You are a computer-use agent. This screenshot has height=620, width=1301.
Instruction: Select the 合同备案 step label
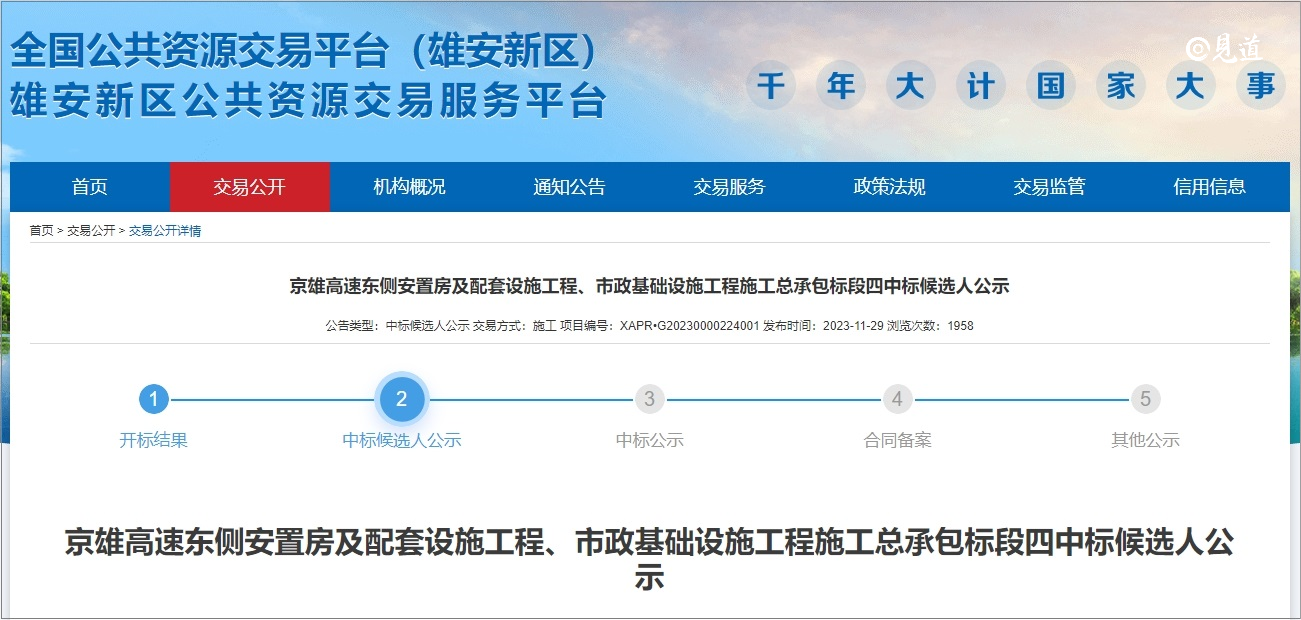pyautogui.click(x=897, y=440)
